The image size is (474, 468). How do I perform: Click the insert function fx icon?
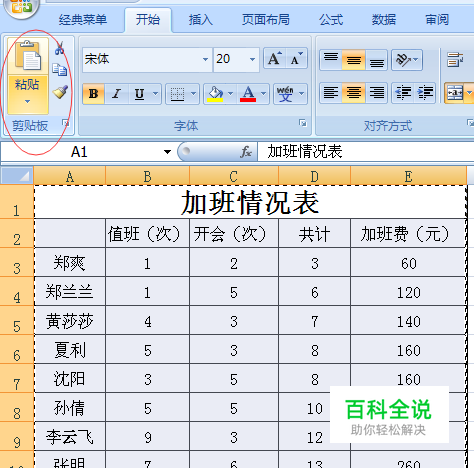246,152
